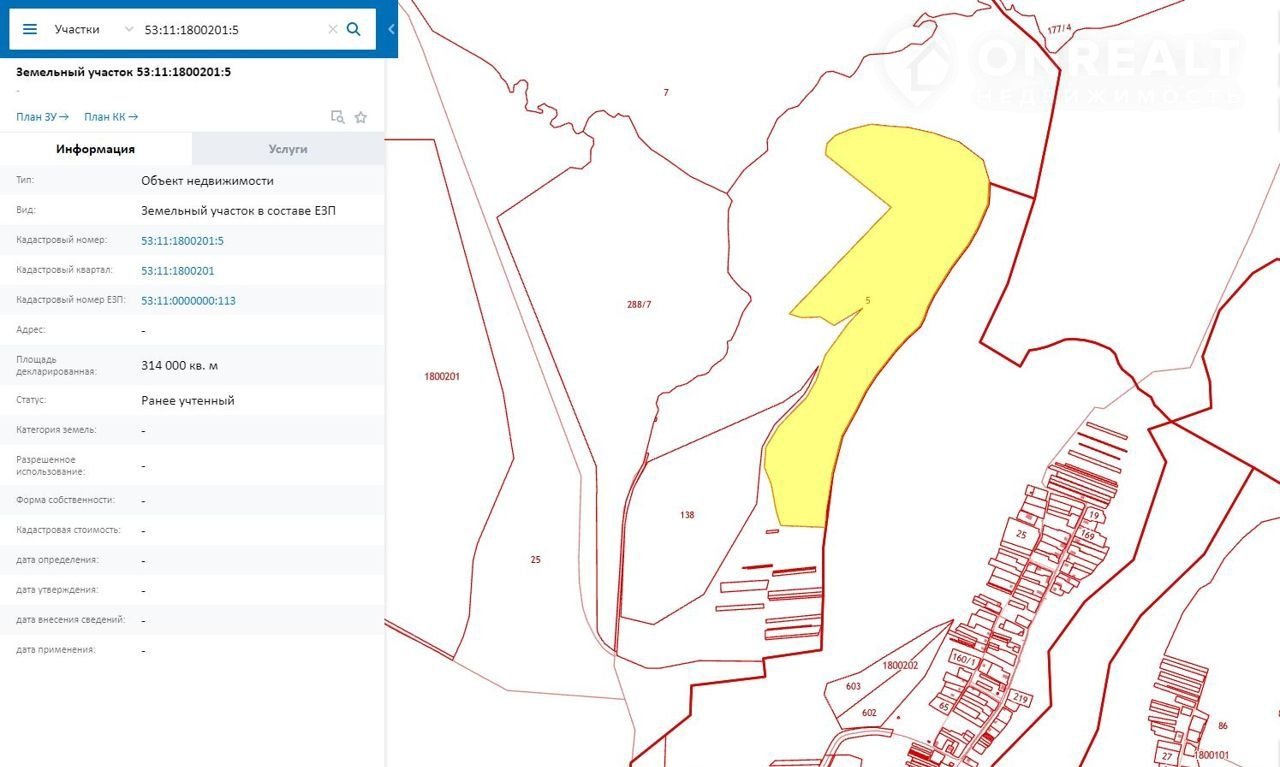This screenshot has height=767, width=1280.
Task: Open the hamburger menu
Action: click(x=30, y=29)
